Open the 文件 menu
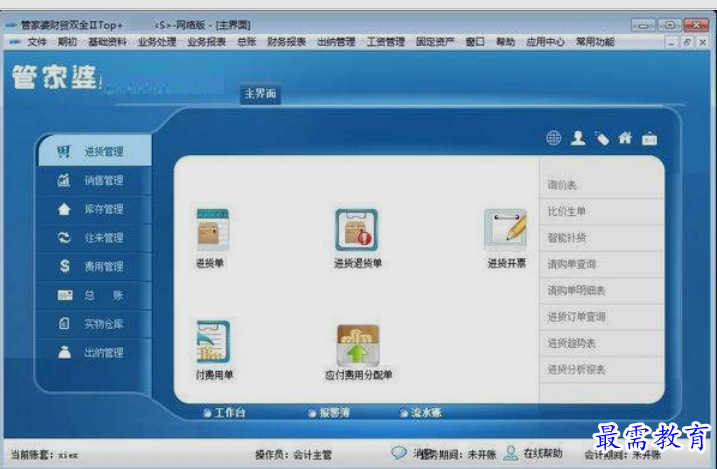 click(37, 42)
